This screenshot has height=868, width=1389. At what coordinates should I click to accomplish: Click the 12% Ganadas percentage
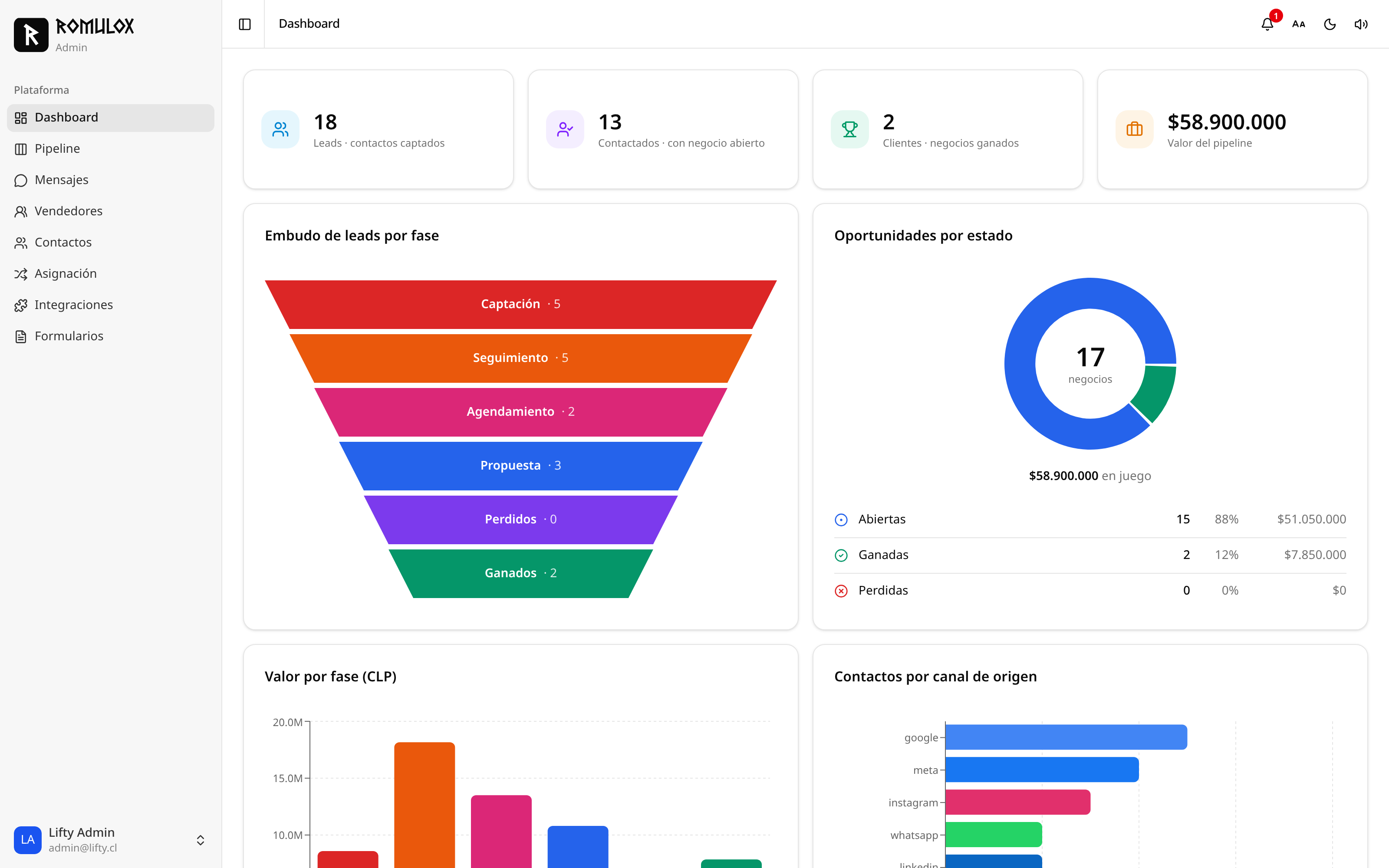tap(1227, 555)
